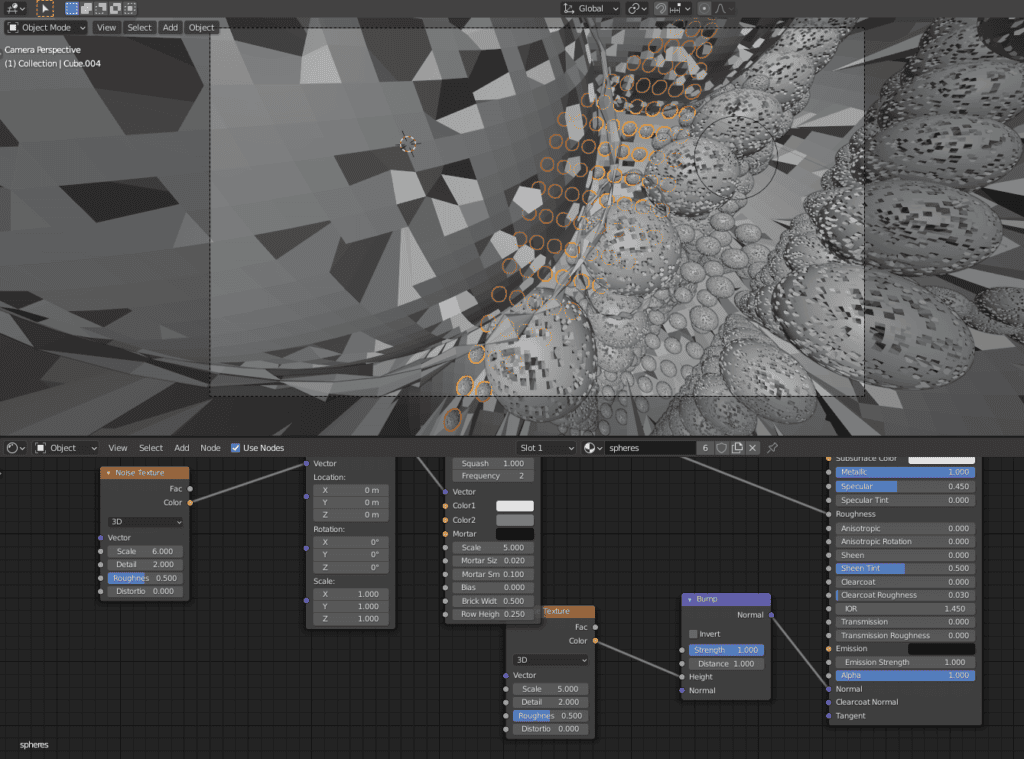Click the Color1 white swatch
Image resolution: width=1024 pixels, height=759 pixels.
(515, 506)
